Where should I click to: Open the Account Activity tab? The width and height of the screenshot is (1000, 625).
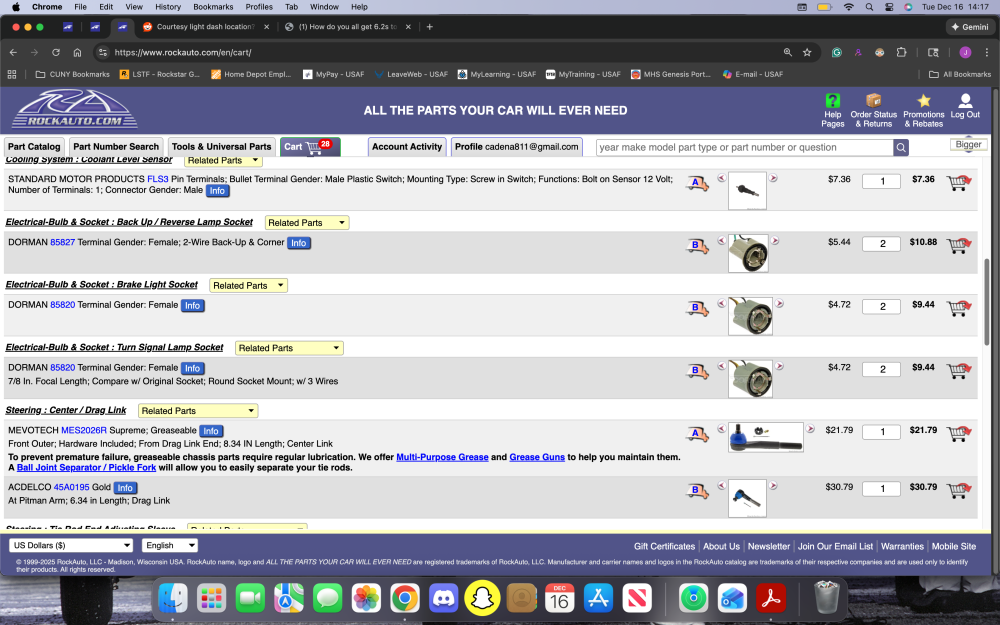[x=407, y=146]
